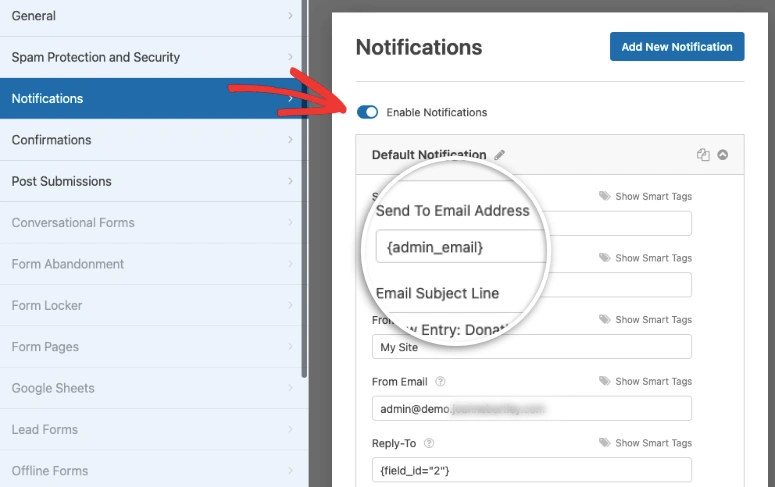The image size is (775, 487).
Task: Click the duplicate notification icon
Action: coord(703,155)
